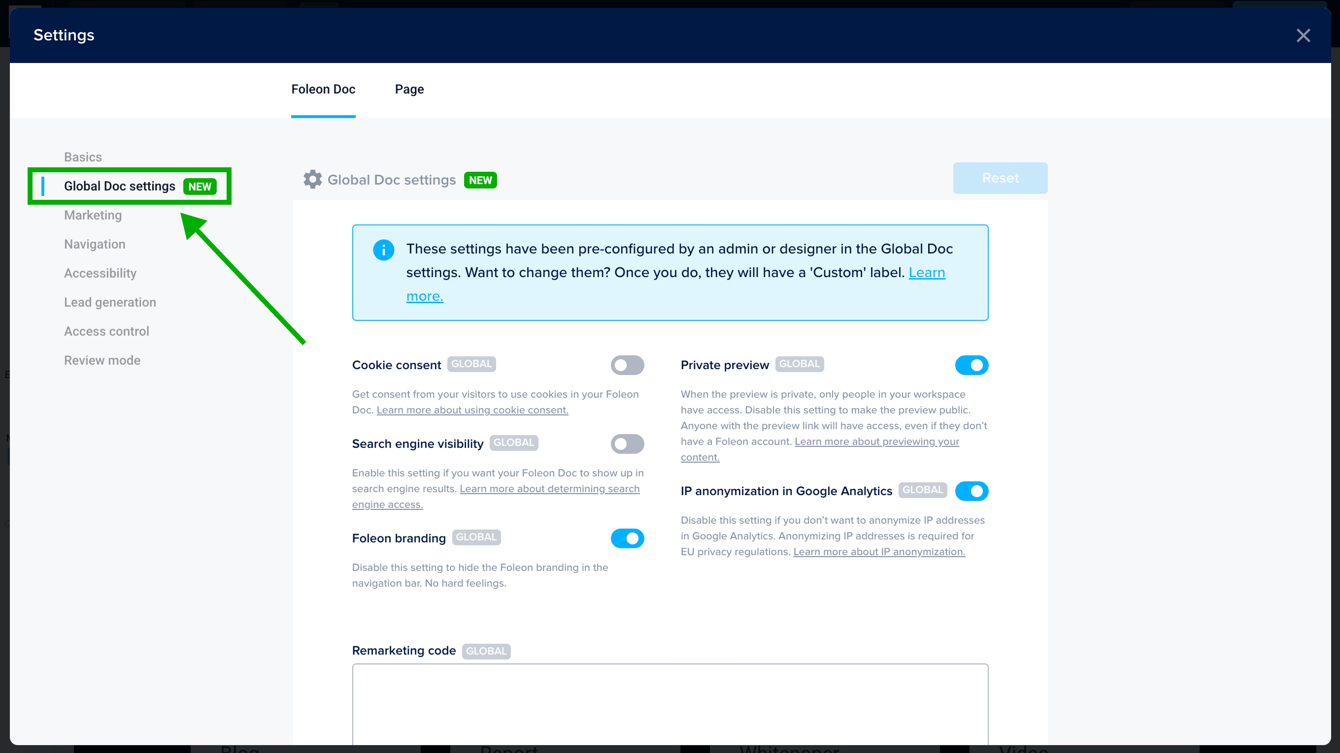Viewport: 1340px width, 753px height.
Task: Click the Remarketing code label
Action: [x=404, y=651]
